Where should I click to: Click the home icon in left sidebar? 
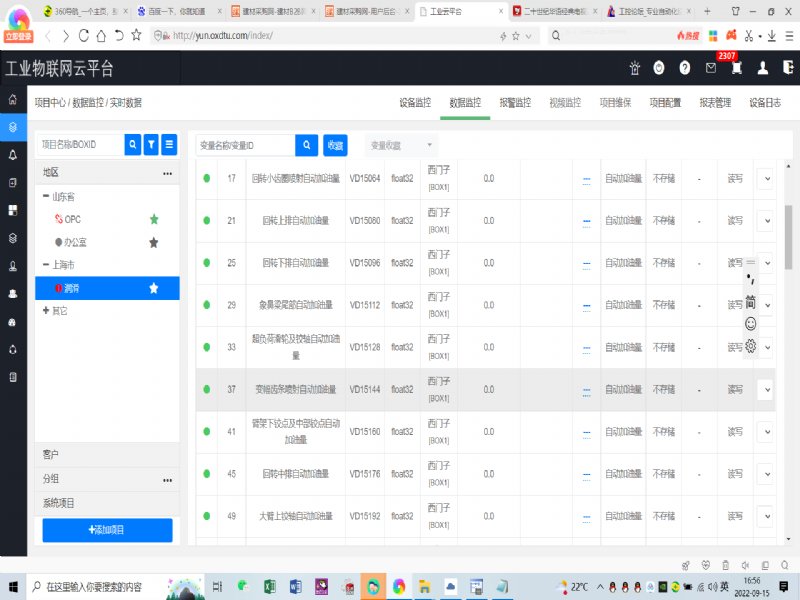pos(12,100)
